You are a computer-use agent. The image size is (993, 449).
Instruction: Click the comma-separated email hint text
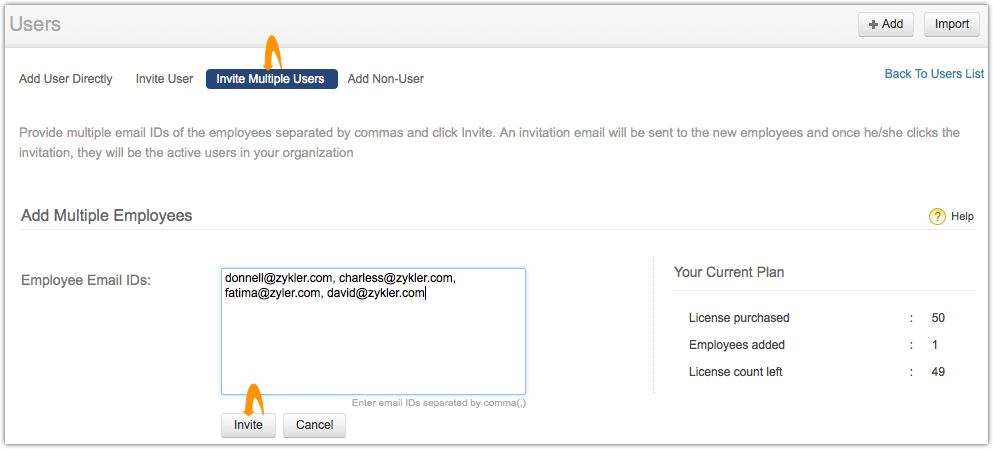tap(438, 403)
